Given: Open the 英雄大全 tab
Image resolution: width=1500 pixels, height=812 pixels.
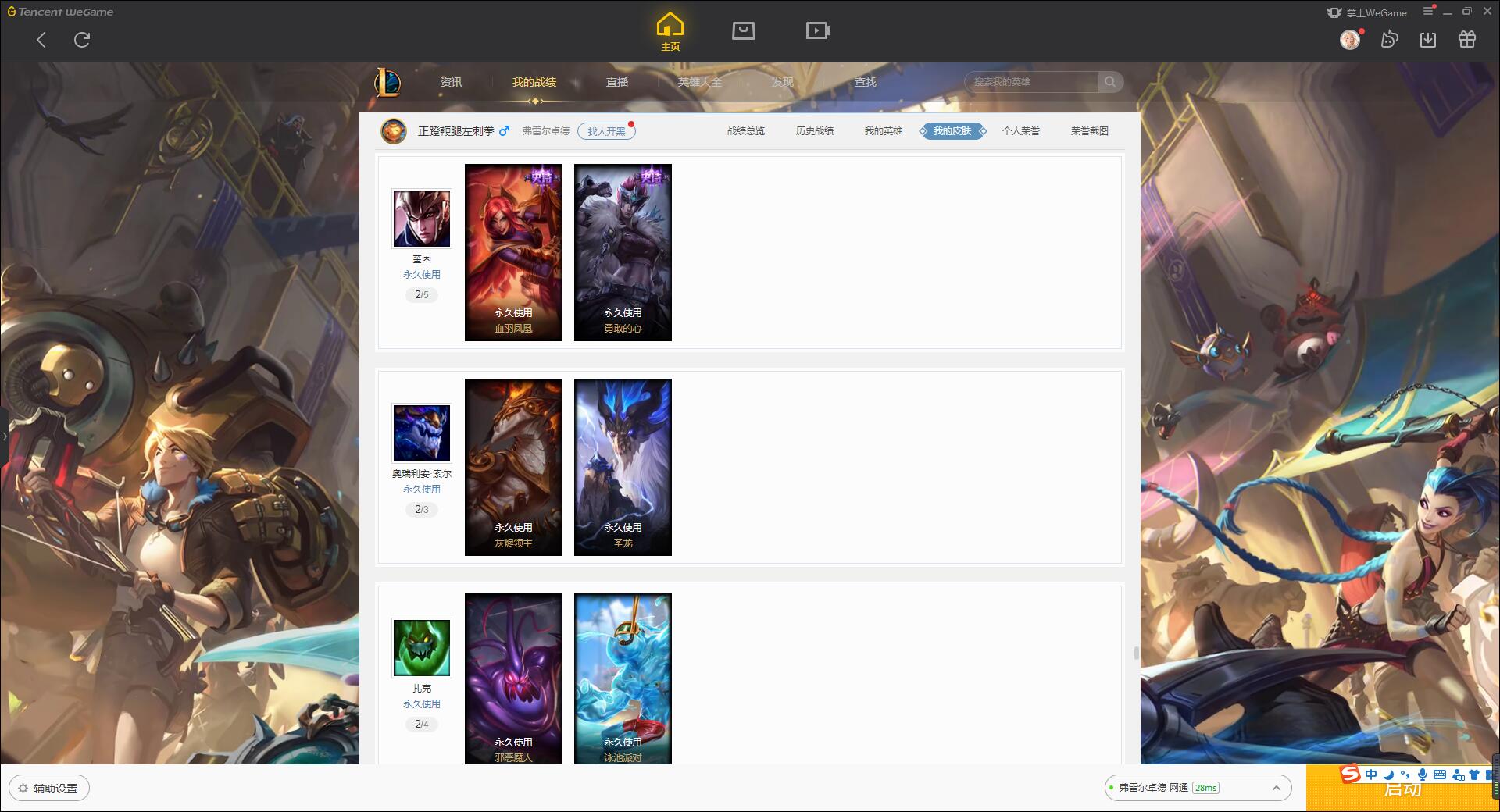Looking at the screenshot, I should point(700,82).
